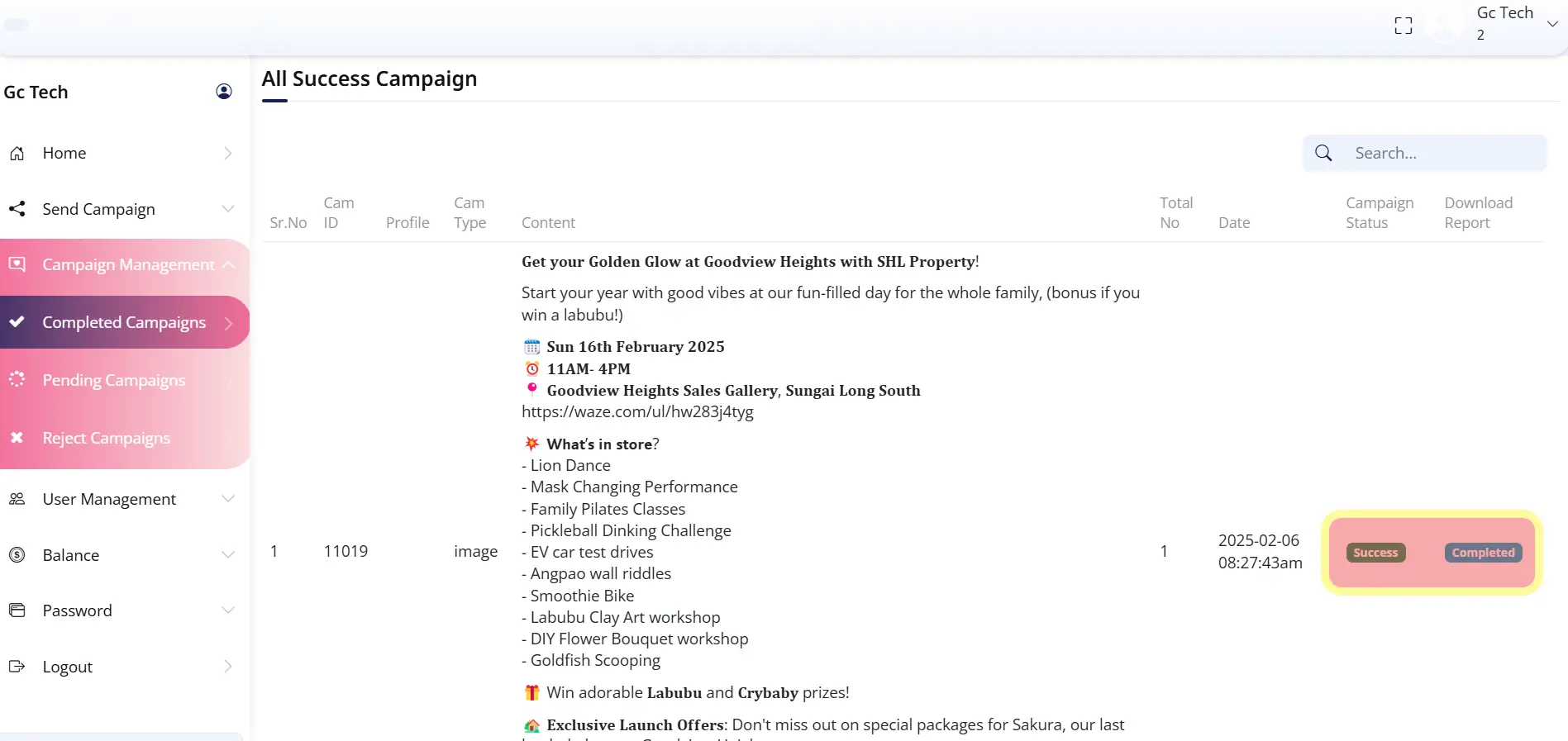Expand the Gc Tech account dropdown arrow
Image resolution: width=1568 pixels, height=741 pixels.
pyautogui.click(x=1552, y=23)
